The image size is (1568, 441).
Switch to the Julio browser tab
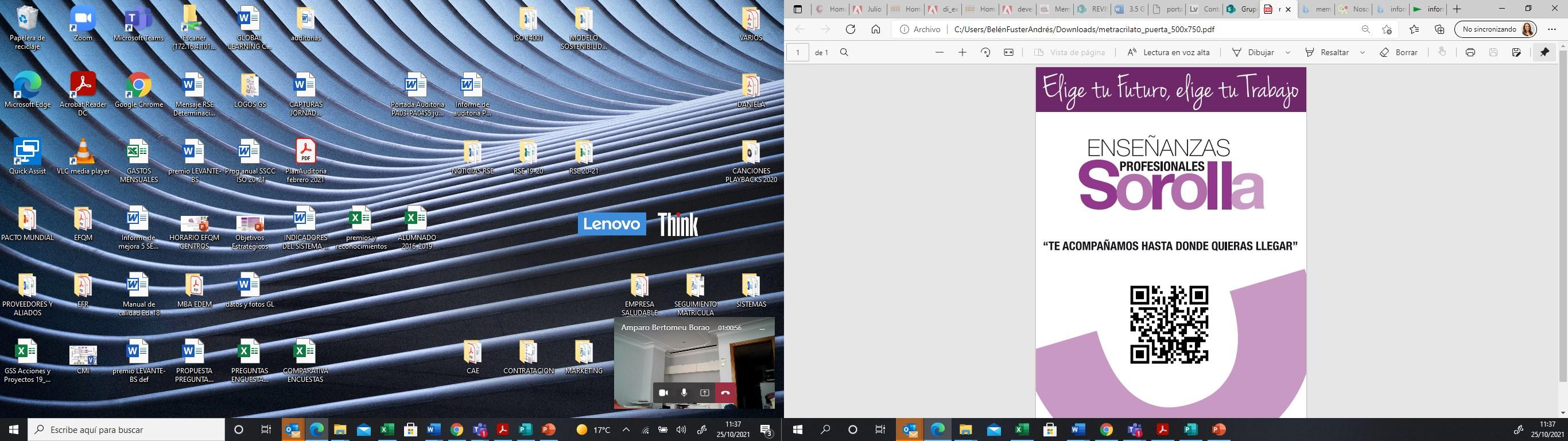[x=868, y=9]
